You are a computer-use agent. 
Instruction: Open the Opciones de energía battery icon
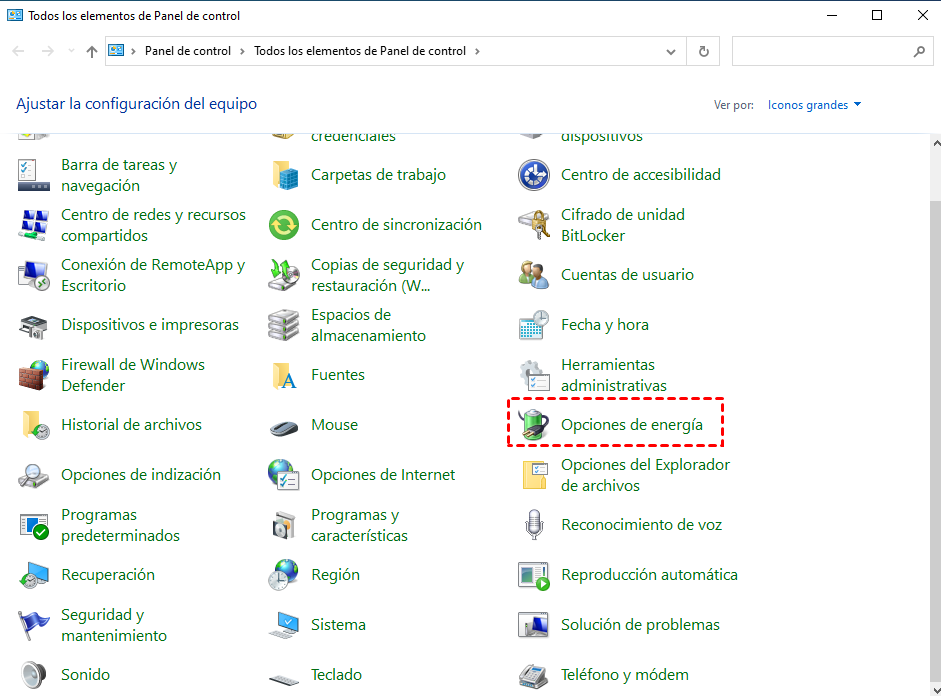[534, 425]
